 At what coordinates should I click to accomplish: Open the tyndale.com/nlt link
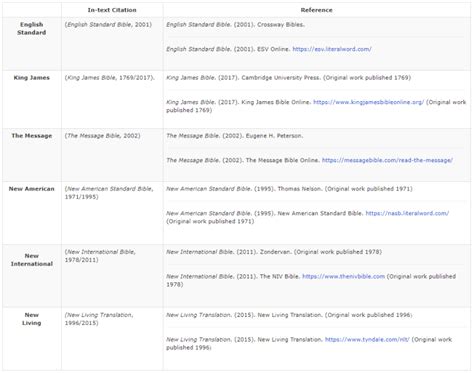367,339
